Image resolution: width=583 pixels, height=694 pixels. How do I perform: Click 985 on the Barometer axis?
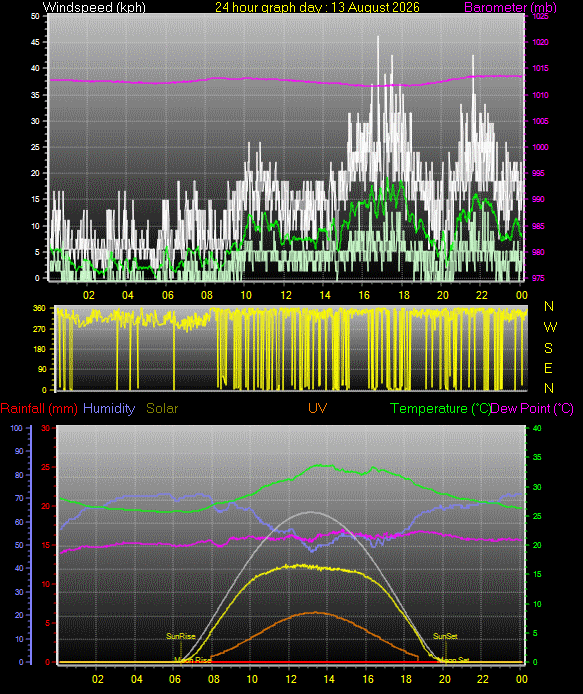coord(538,226)
